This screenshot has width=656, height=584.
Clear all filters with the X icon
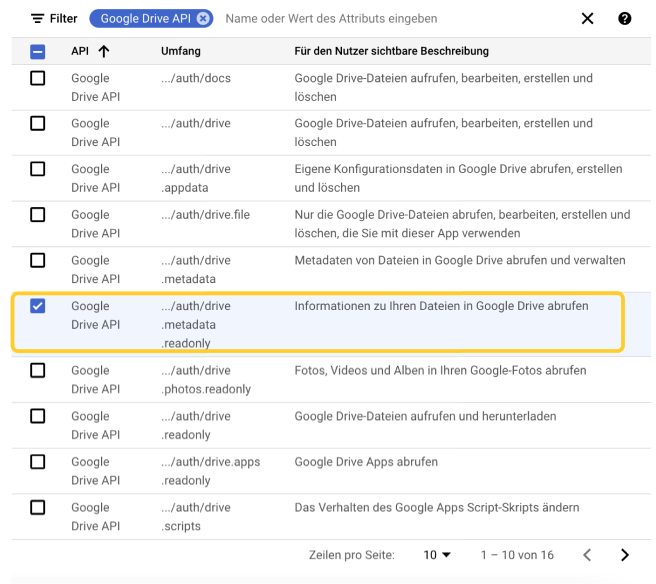pyautogui.click(x=587, y=18)
